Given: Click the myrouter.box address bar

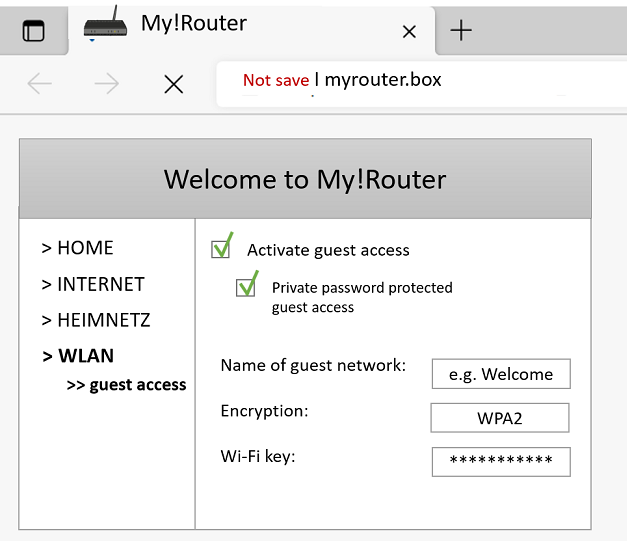Looking at the screenshot, I should coord(383,80).
